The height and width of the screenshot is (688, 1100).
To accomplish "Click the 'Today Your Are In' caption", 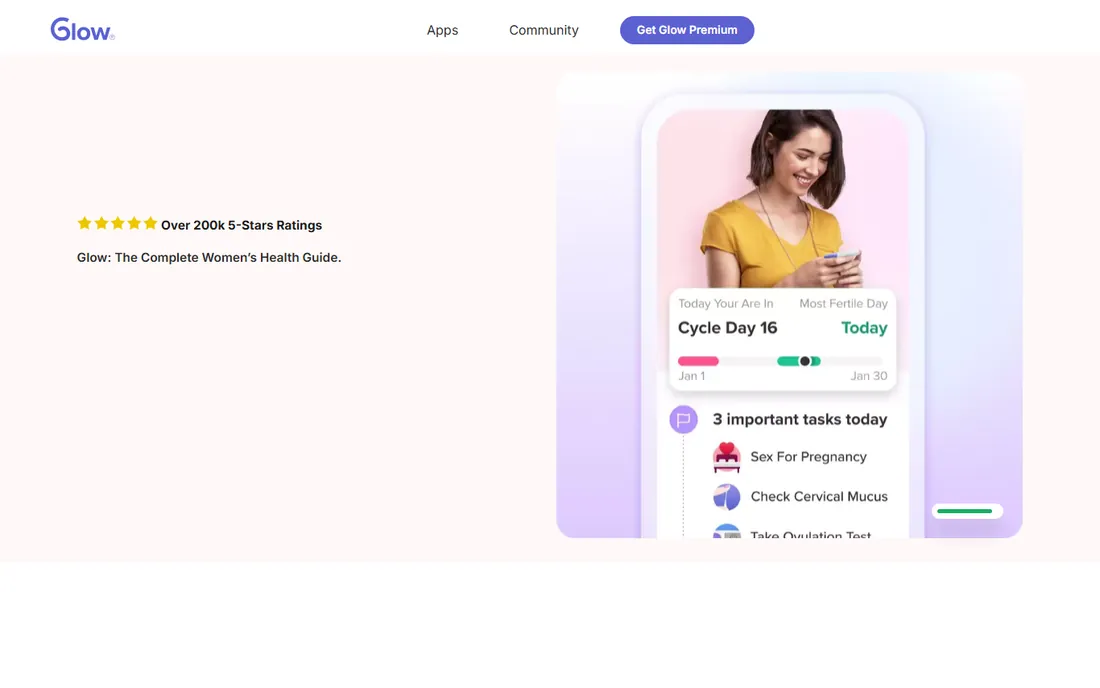I will pos(725,304).
